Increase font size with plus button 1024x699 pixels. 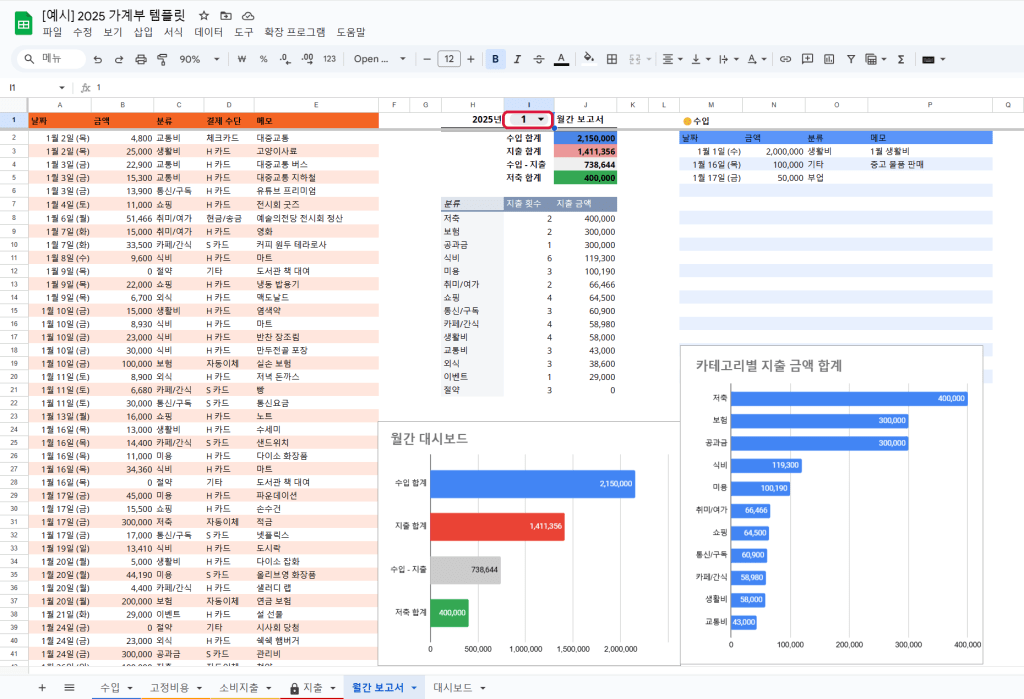click(x=472, y=59)
